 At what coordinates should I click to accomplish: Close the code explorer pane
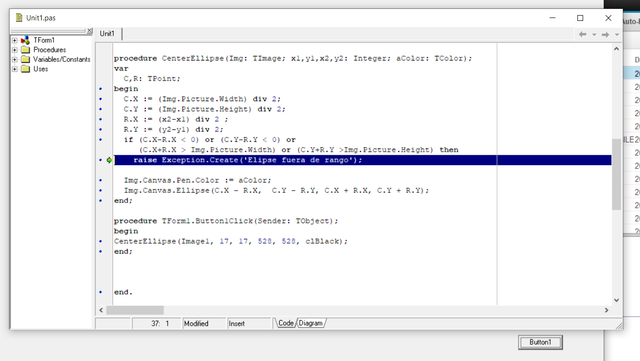click(x=90, y=31)
